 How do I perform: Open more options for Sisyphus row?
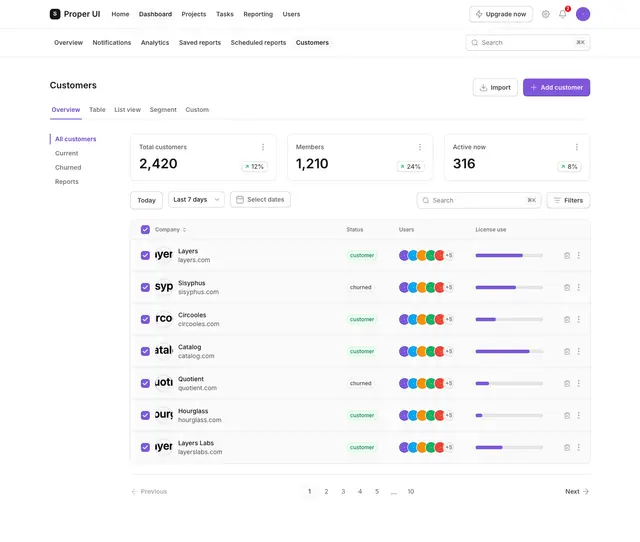[578, 287]
